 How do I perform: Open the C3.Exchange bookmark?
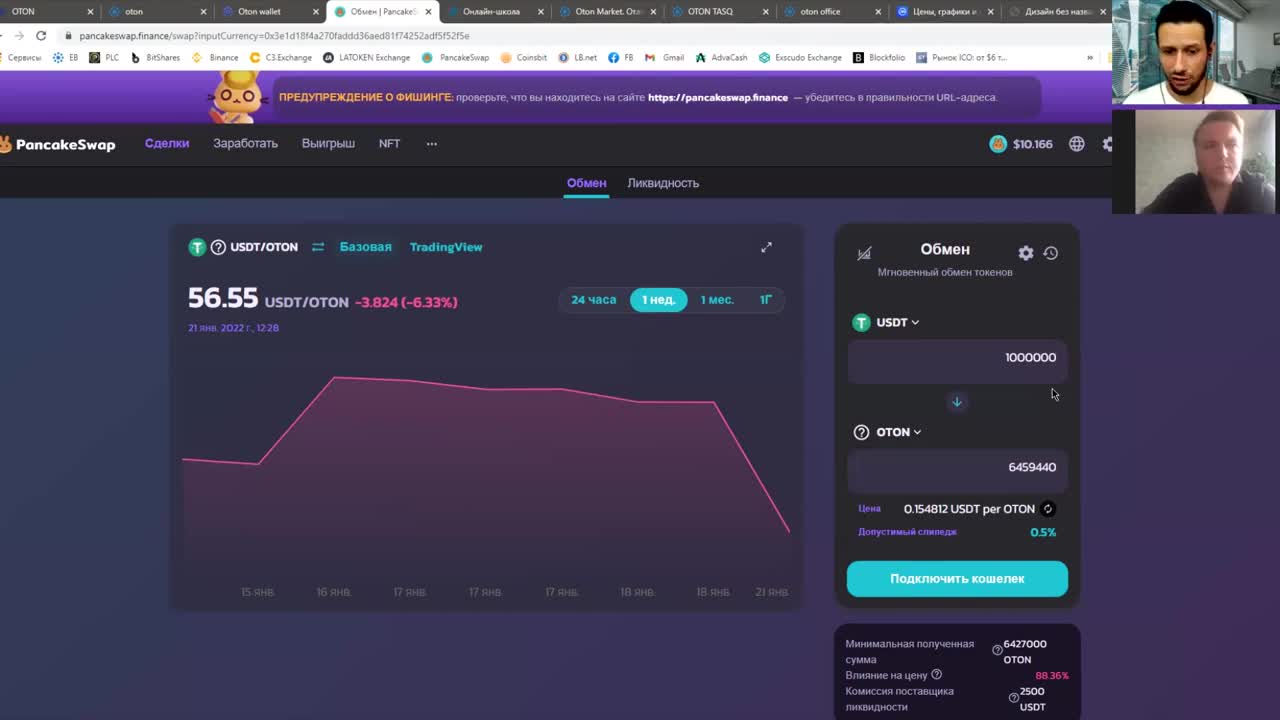[281, 57]
